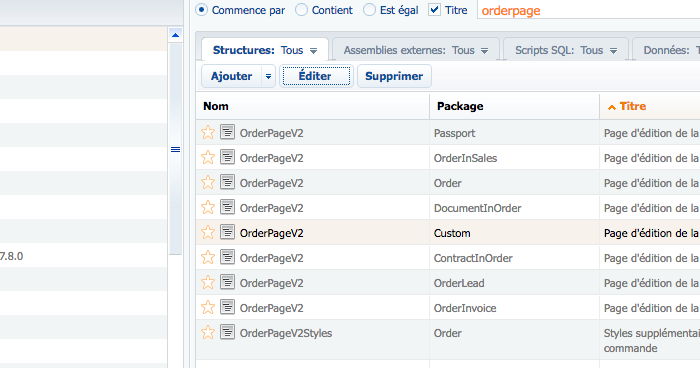Click schema icon of OrderPageV2 in DocumentInOrder package
The width and height of the screenshot is (700, 368).
click(227, 207)
